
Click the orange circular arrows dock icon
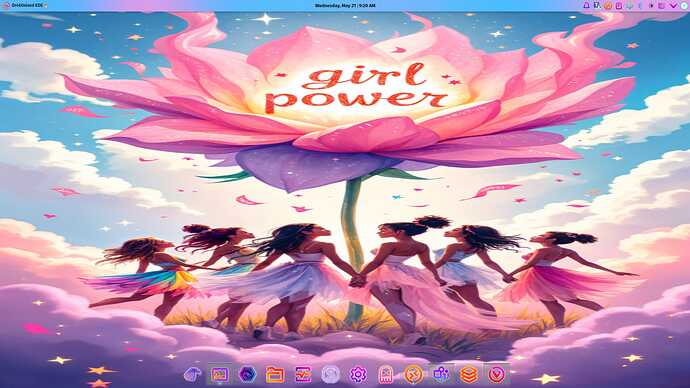point(413,375)
